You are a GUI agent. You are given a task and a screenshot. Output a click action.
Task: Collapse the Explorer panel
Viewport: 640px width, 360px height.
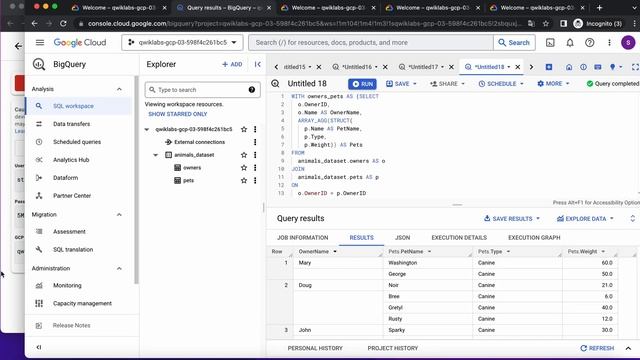click(258, 64)
